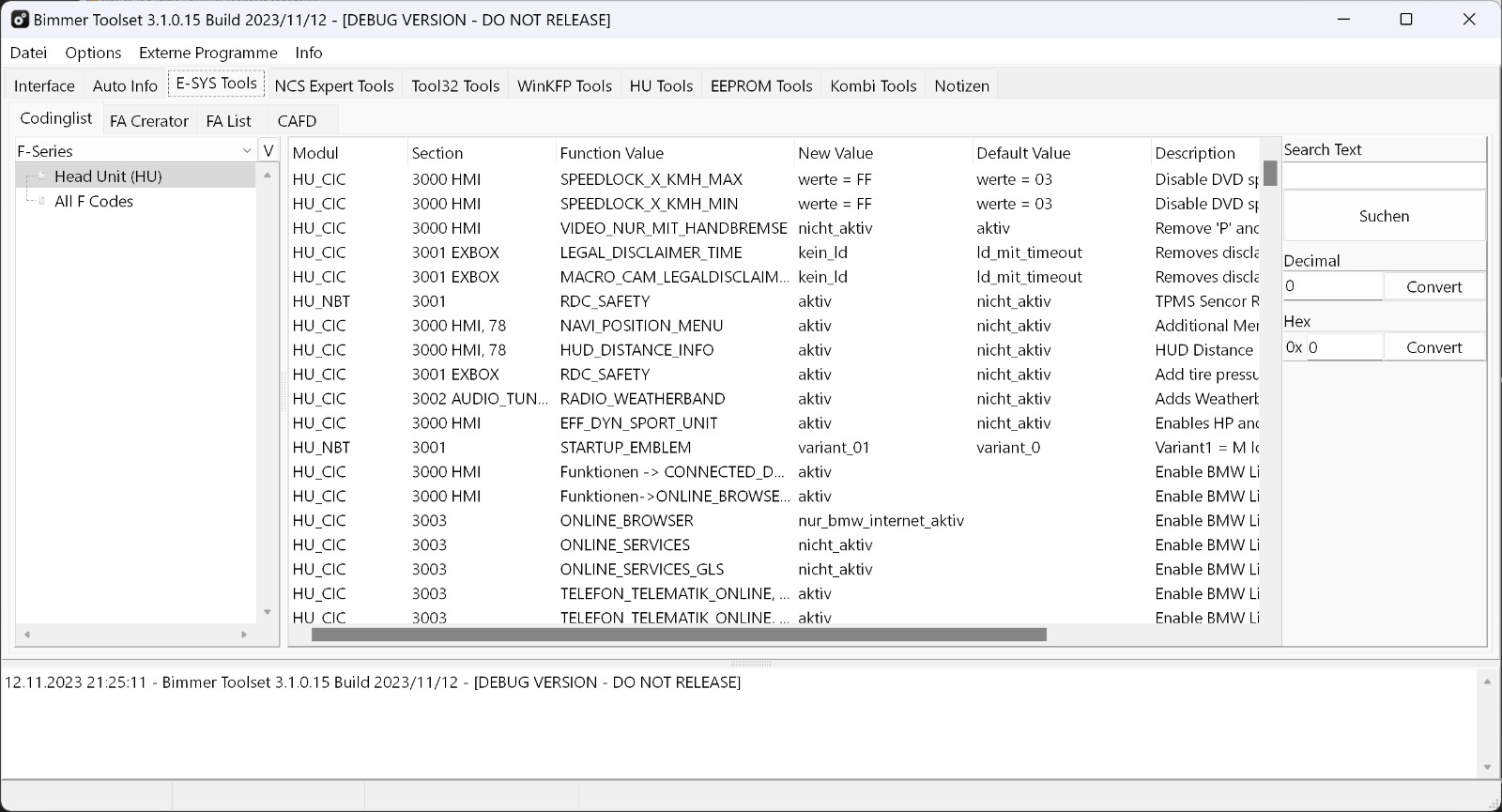Screen dimensions: 1502x812
Task: Select the STARTUP_EMBLEM row
Action: (x=774, y=448)
